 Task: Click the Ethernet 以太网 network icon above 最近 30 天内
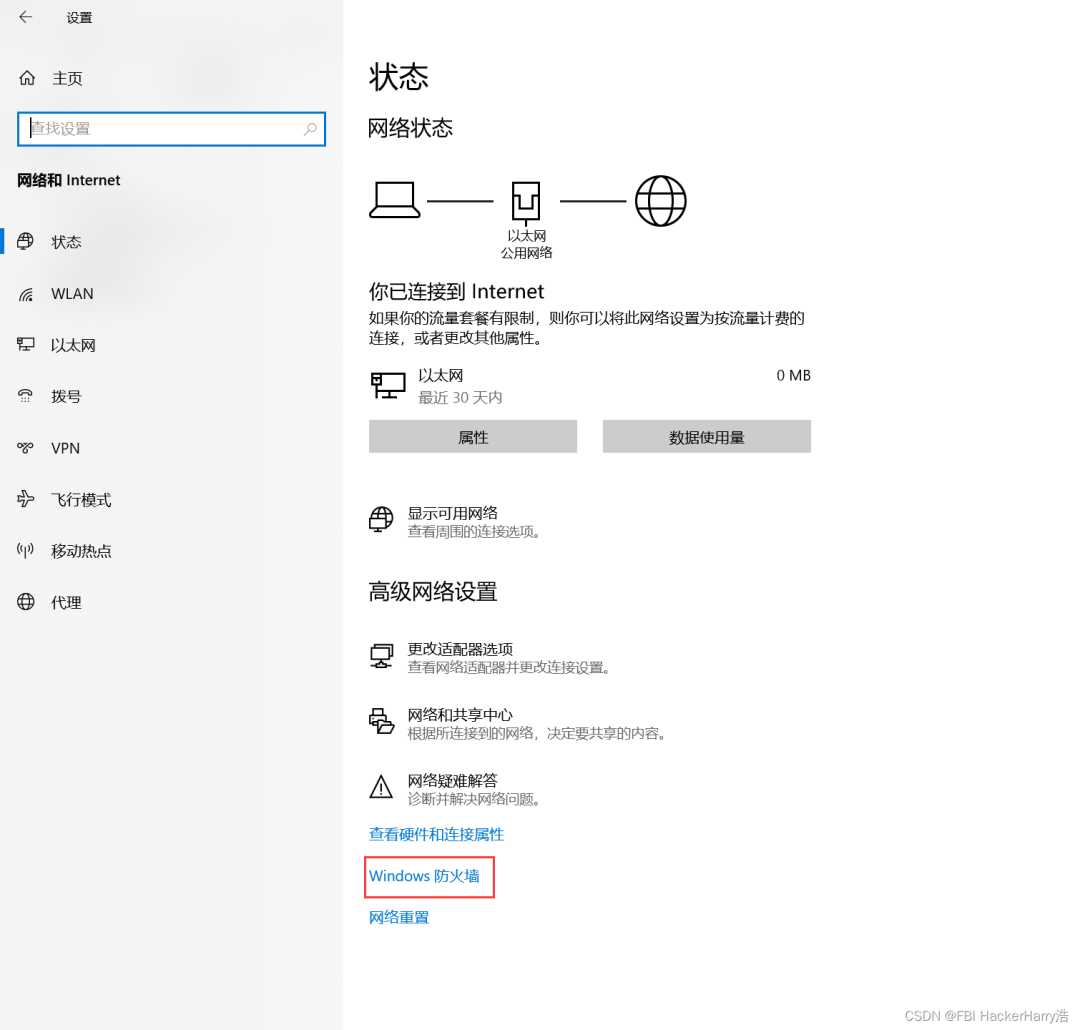387,384
